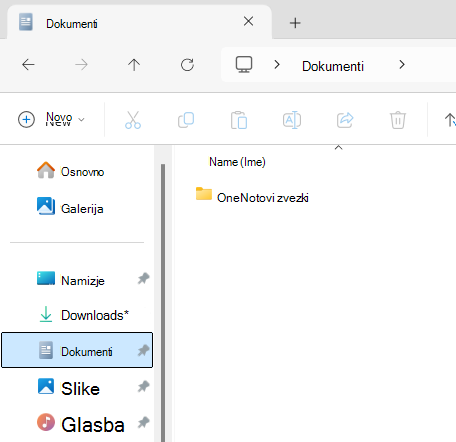456x442 pixels.
Task: Click the Delete trash bin icon
Action: [398, 120]
